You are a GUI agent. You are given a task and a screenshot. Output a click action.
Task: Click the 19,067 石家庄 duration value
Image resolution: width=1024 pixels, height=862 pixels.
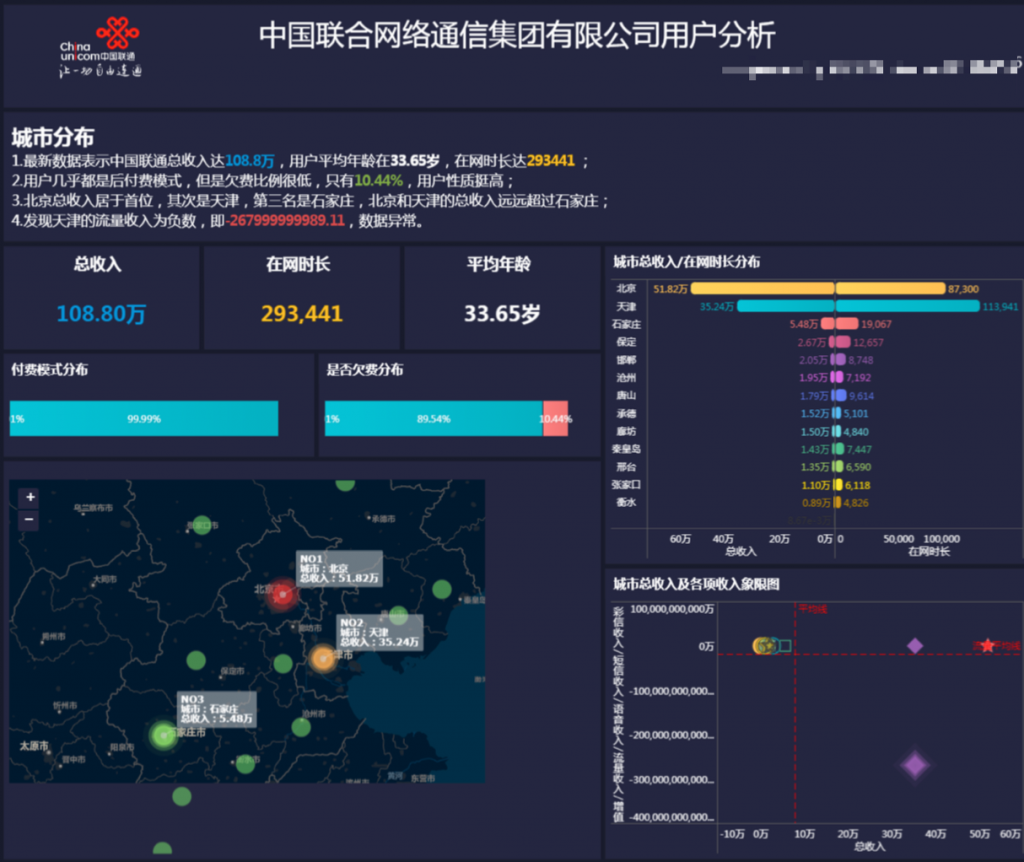(876, 325)
